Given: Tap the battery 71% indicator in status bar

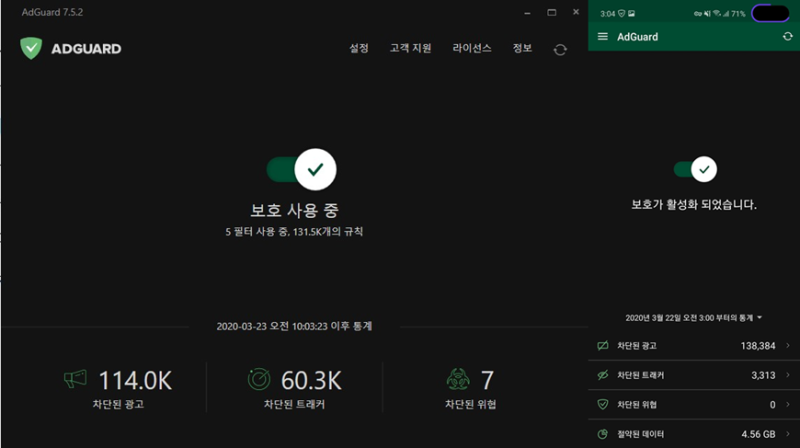Looking at the screenshot, I should coord(738,14).
